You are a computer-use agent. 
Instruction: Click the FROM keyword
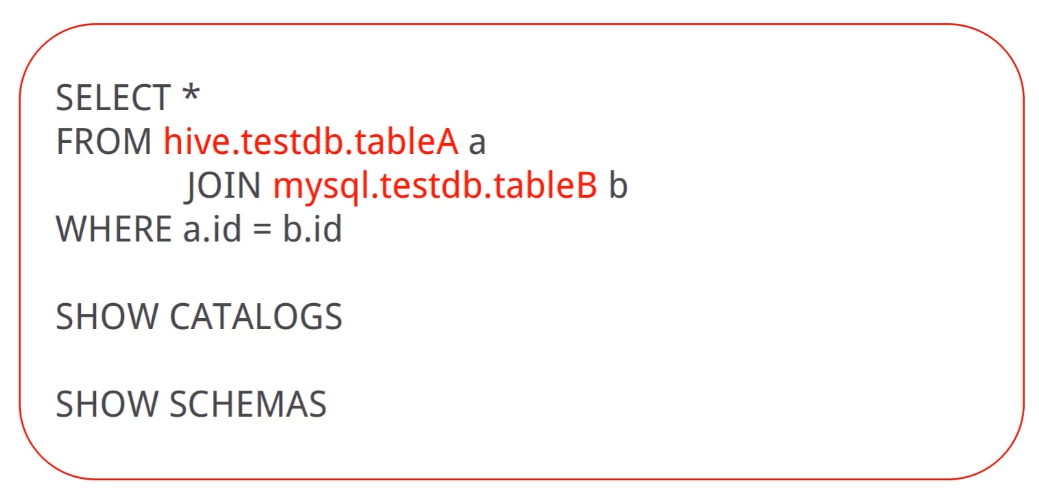click(104, 142)
